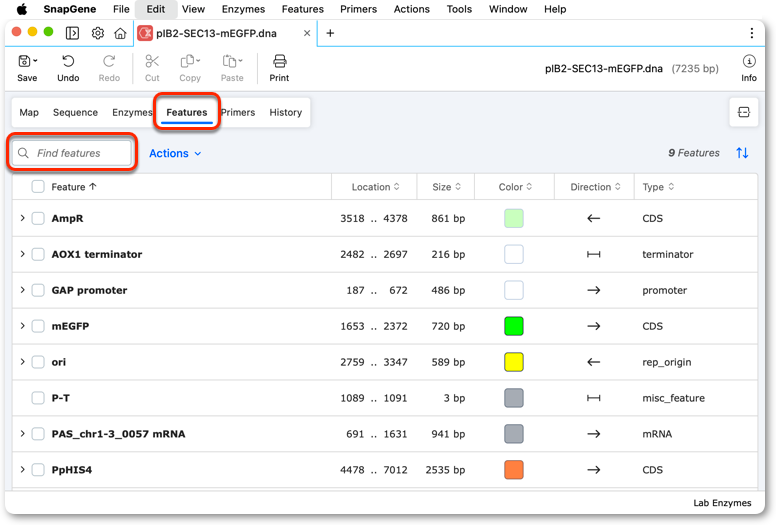Expand the PAS_chr1-3_0057 mRNA row

[22, 434]
